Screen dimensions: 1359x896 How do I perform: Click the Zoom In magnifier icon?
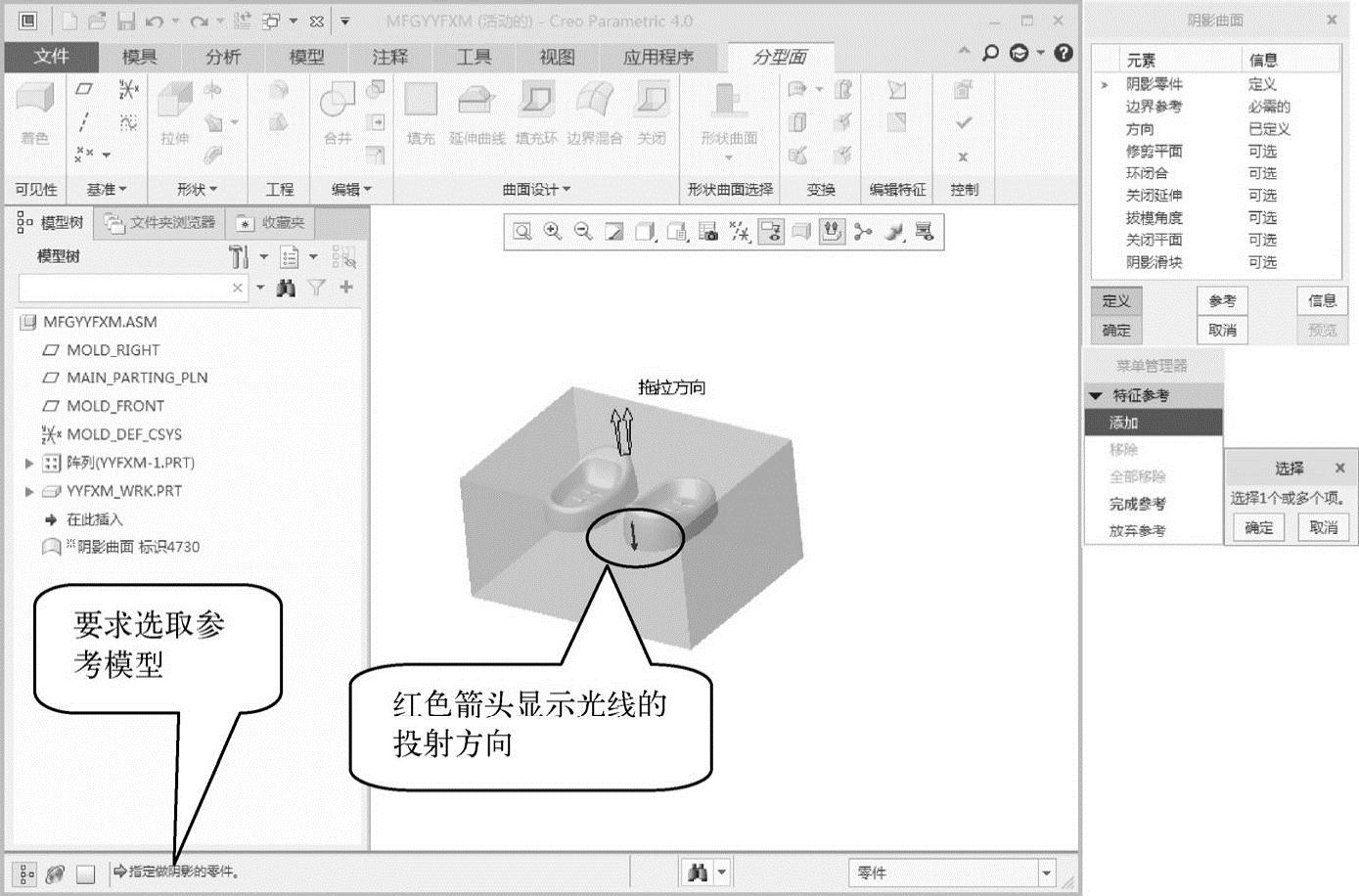tap(553, 232)
